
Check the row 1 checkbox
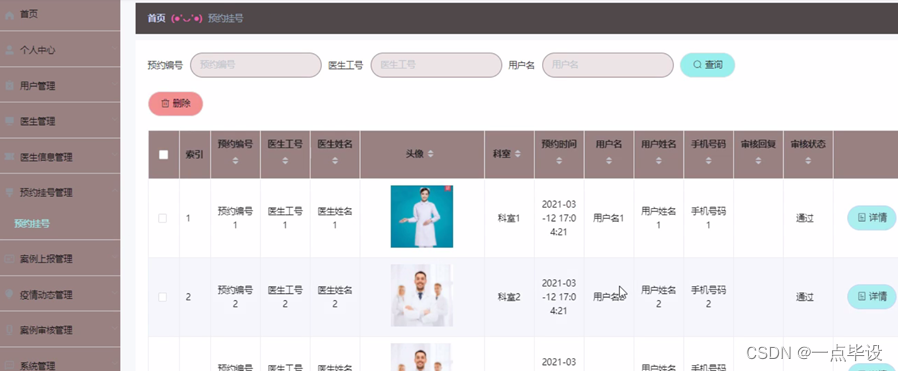coord(163,218)
